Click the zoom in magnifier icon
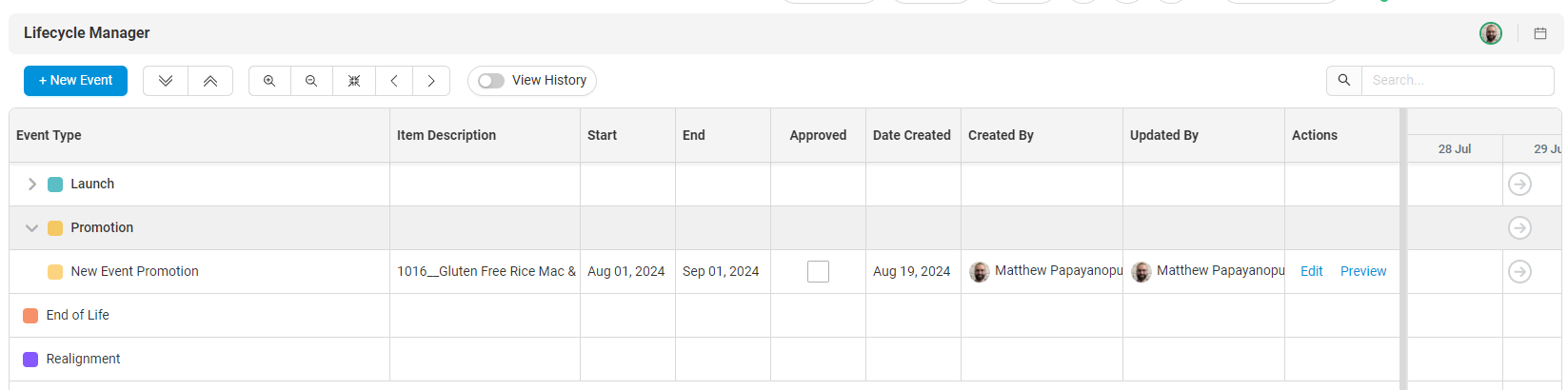 [269, 81]
